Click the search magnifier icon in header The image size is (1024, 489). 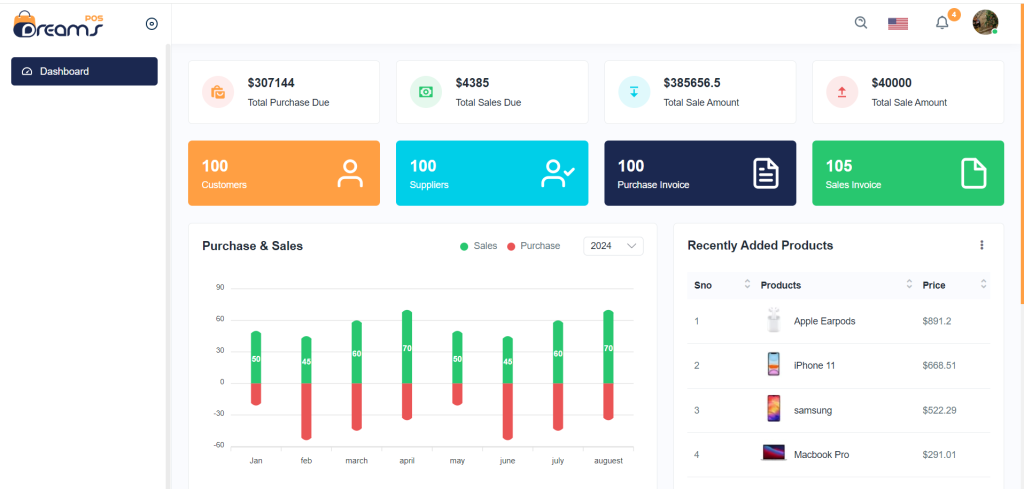point(861,23)
